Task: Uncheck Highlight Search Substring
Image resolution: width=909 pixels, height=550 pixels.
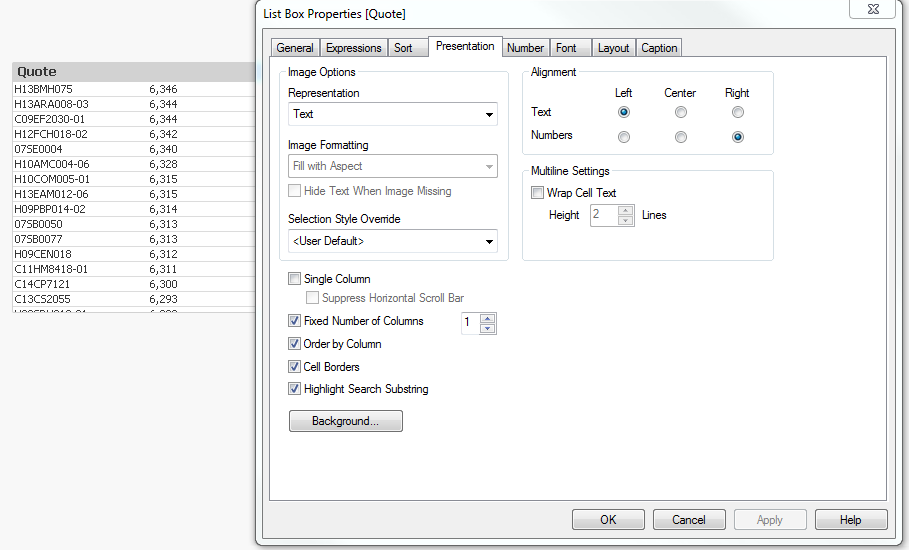Action: pyautogui.click(x=294, y=389)
